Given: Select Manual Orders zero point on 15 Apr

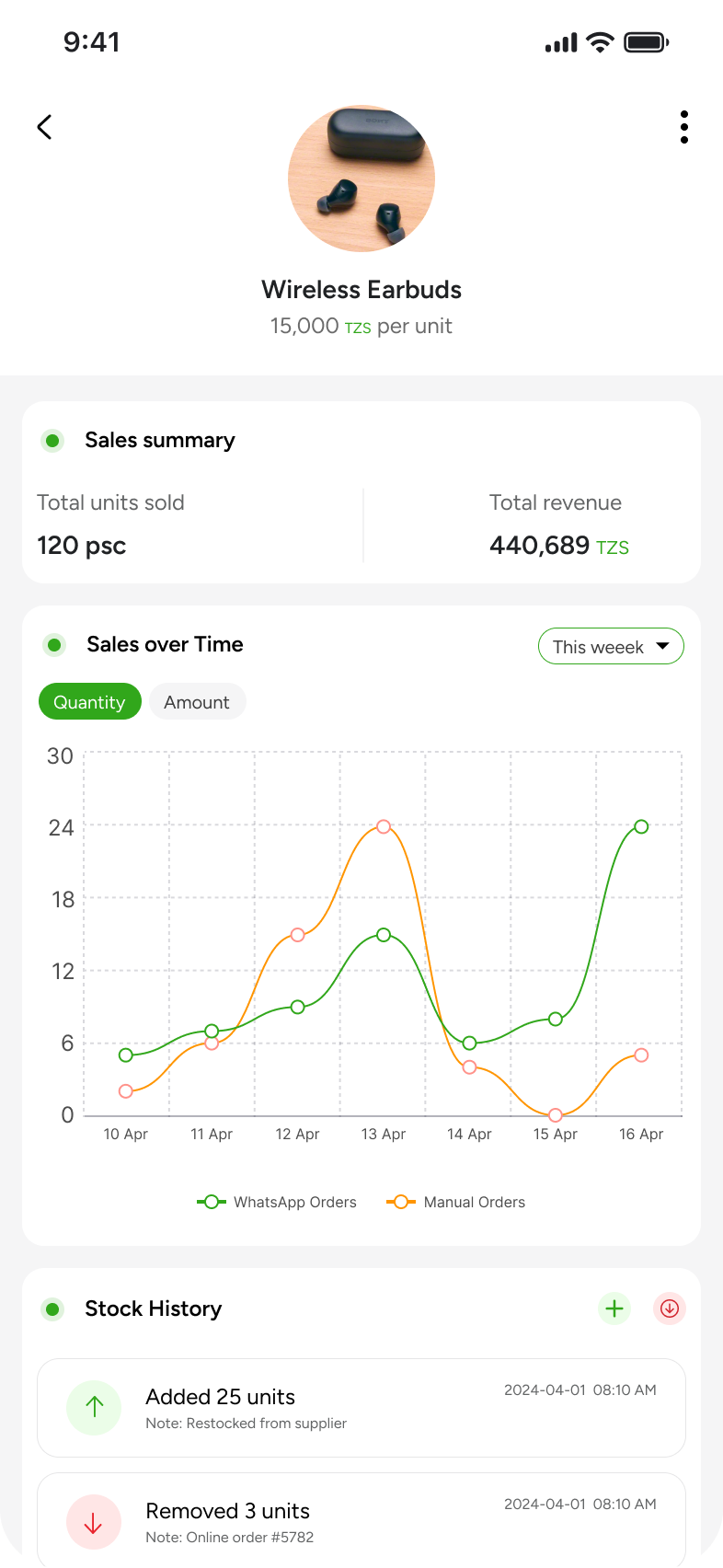Looking at the screenshot, I should point(556,1114).
